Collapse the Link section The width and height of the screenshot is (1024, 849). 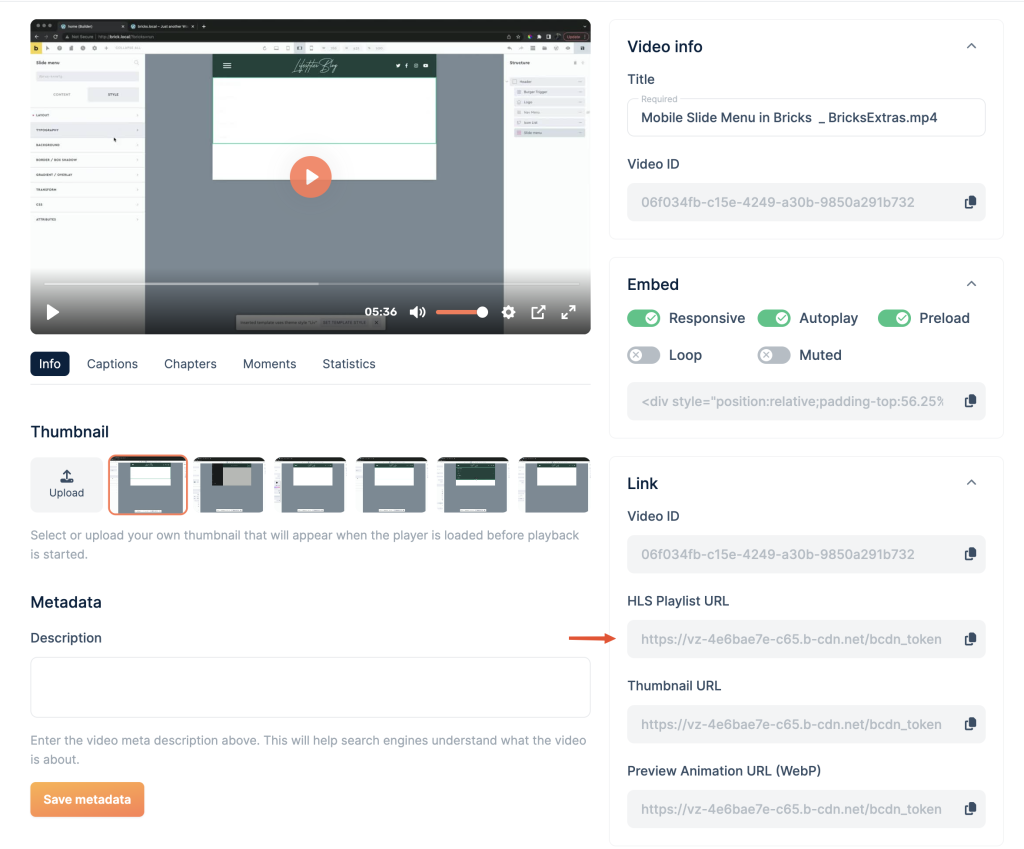pyautogui.click(x=970, y=483)
